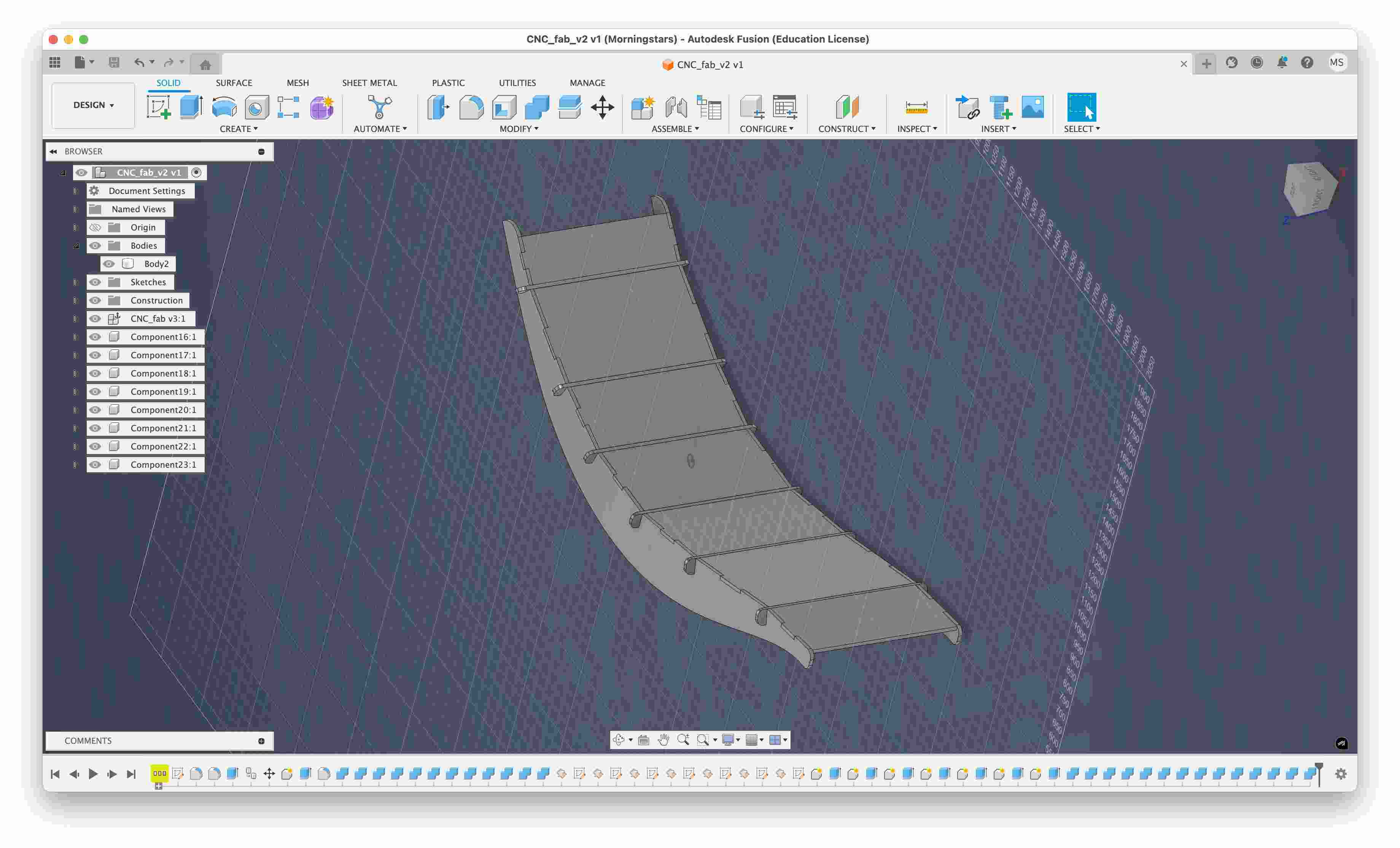Image resolution: width=1400 pixels, height=848 pixels.
Task: Click the Orbit navigation tool
Action: [x=619, y=740]
